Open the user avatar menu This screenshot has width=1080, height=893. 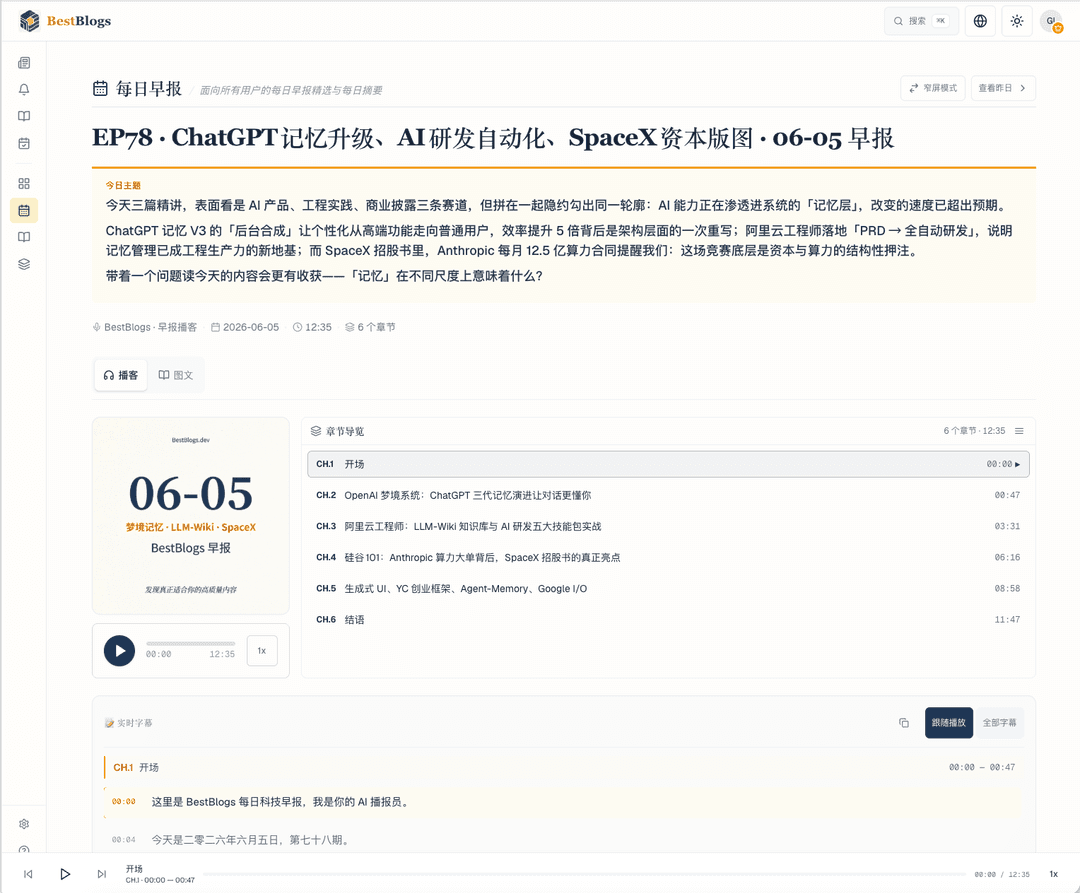[1052, 21]
